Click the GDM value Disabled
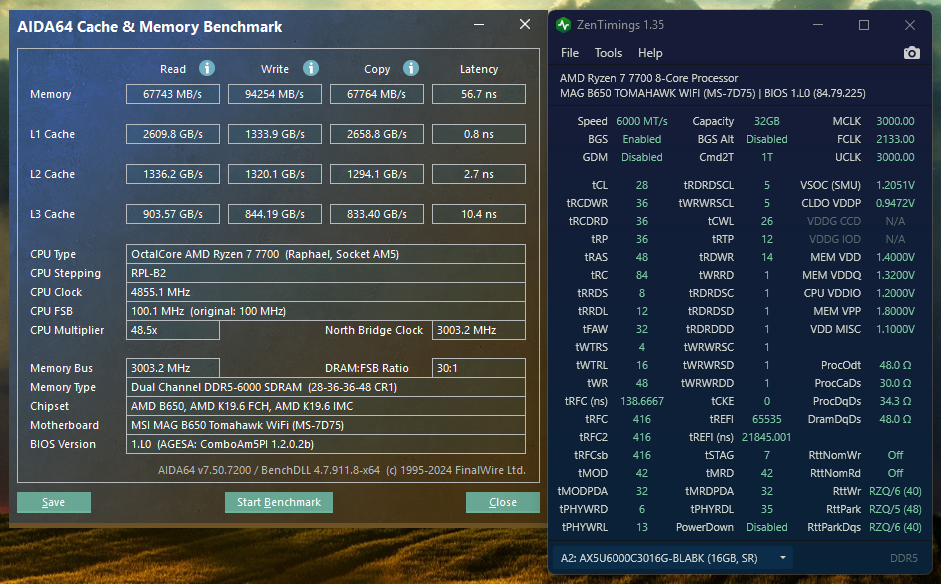Image resolution: width=941 pixels, height=584 pixels. (642, 157)
